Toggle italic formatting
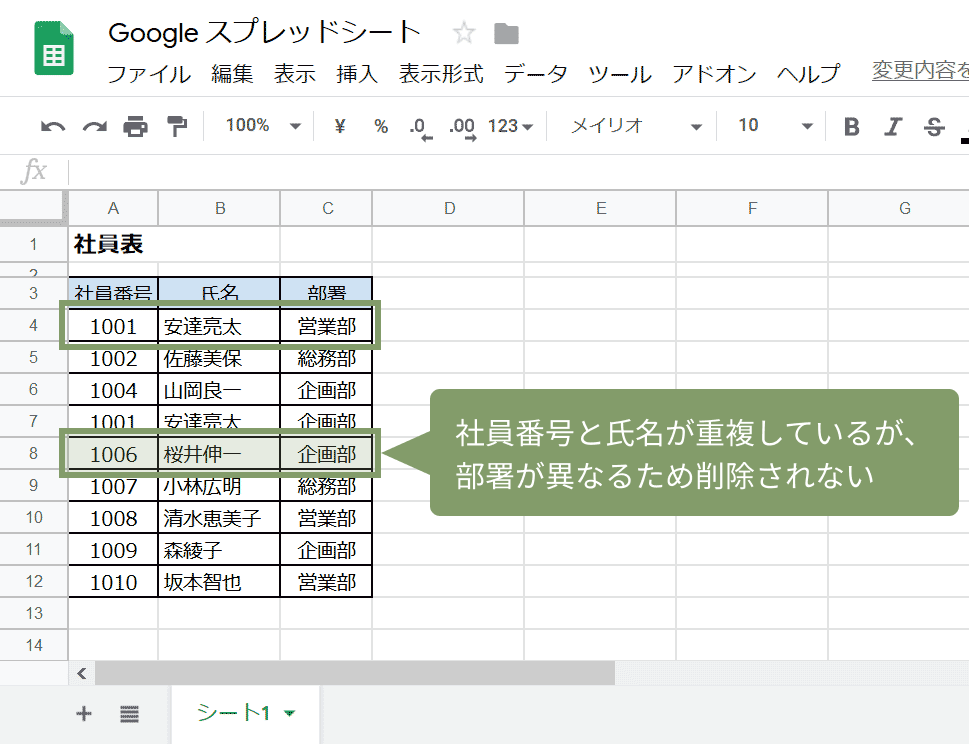The height and width of the screenshot is (744, 969). tap(893, 126)
